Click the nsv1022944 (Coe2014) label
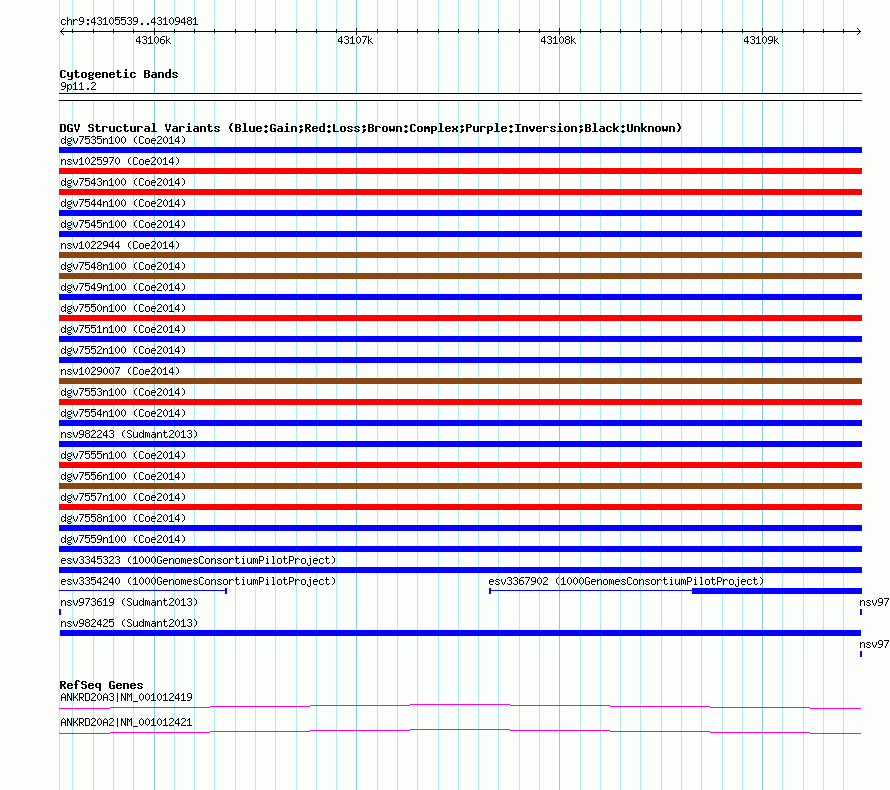The height and width of the screenshot is (790, 890). tap(120, 245)
